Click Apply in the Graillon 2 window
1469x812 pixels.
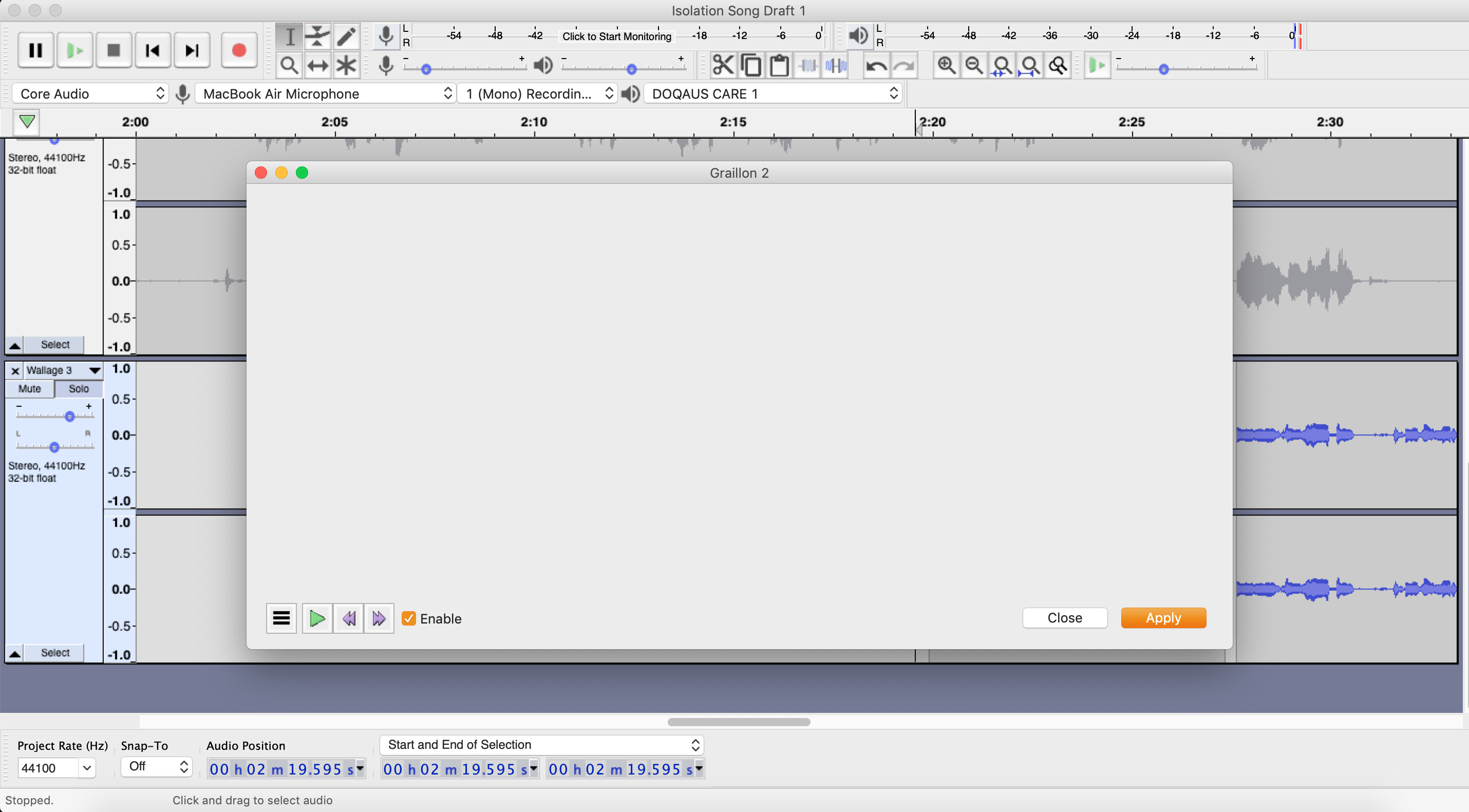click(x=1163, y=617)
